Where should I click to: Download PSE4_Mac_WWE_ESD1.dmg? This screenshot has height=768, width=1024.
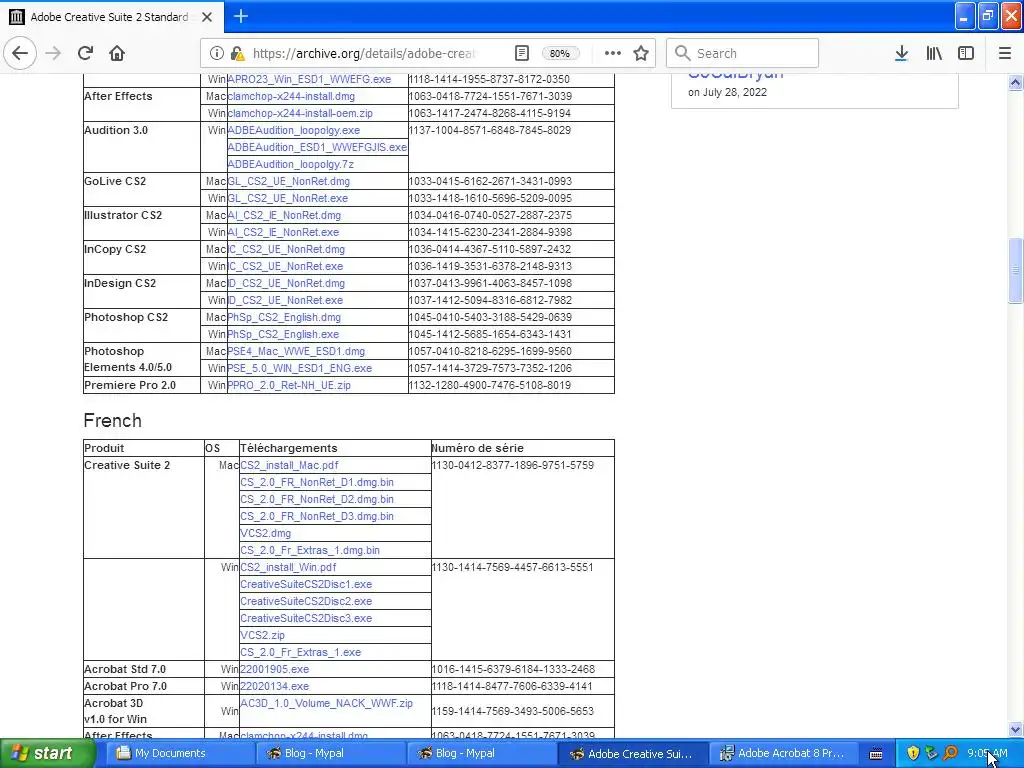click(296, 351)
